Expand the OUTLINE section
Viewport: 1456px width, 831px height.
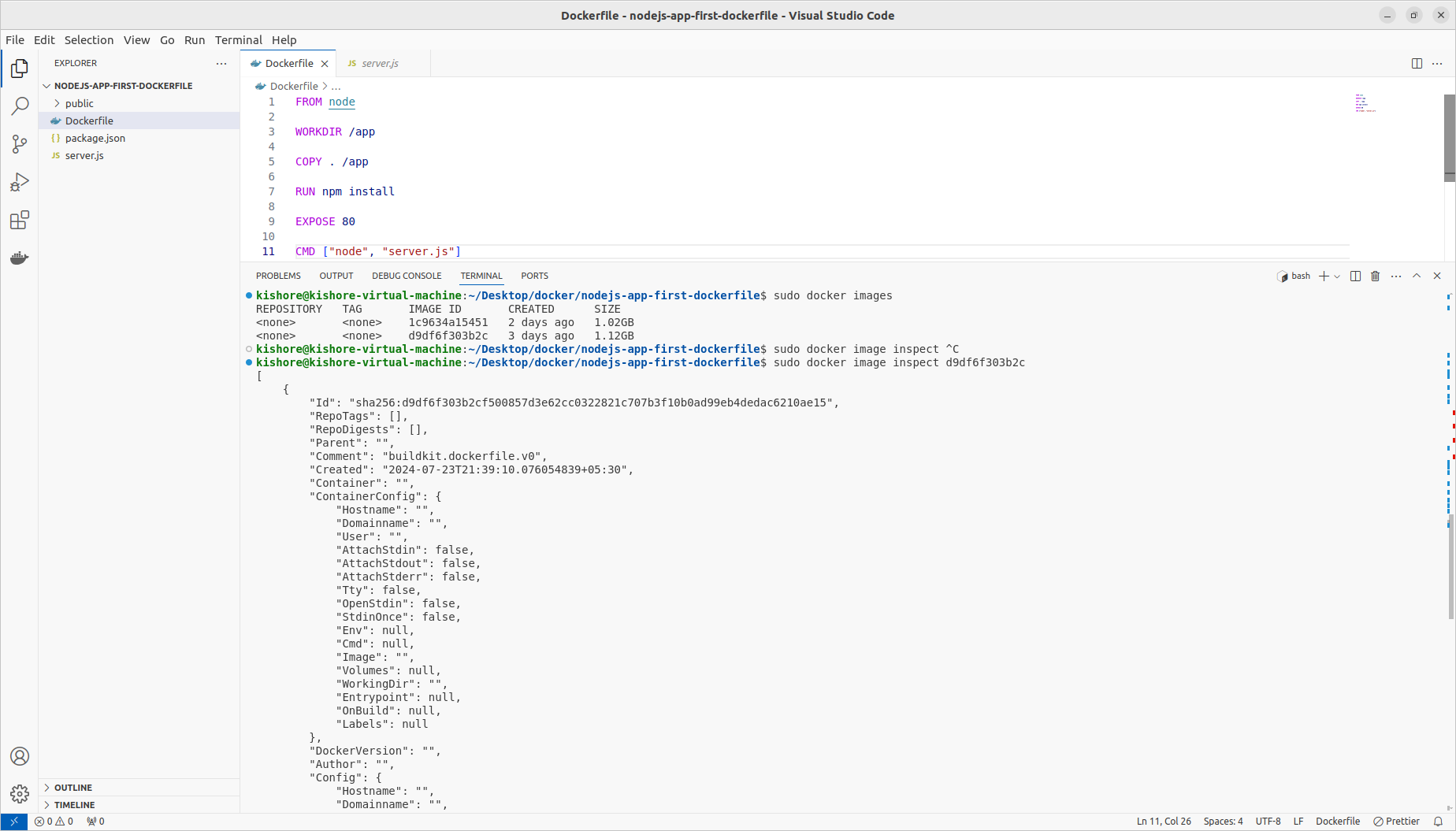pyautogui.click(x=73, y=788)
